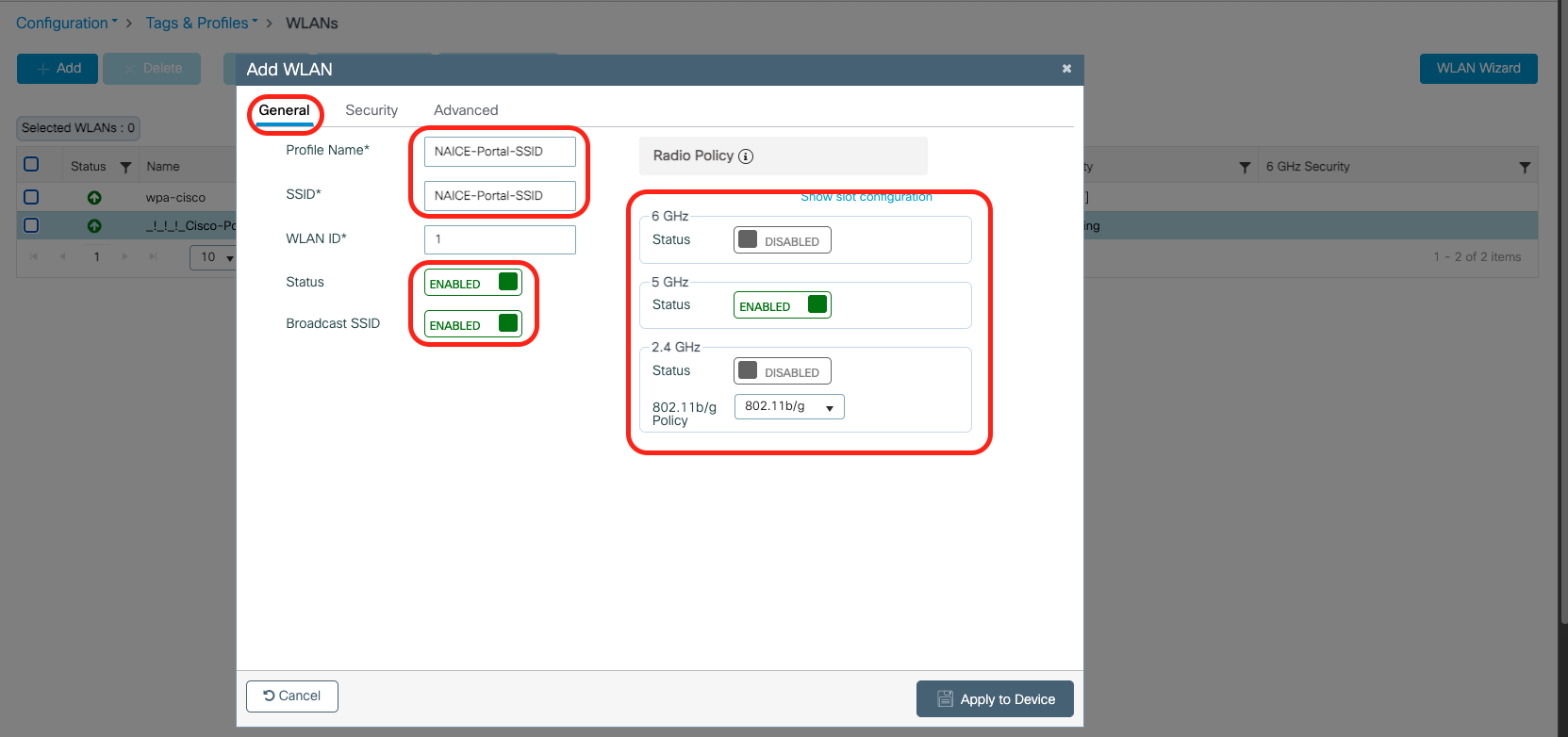1568x737 pixels.
Task: Open the 6 GHz Security column filter
Action: click(x=1525, y=167)
